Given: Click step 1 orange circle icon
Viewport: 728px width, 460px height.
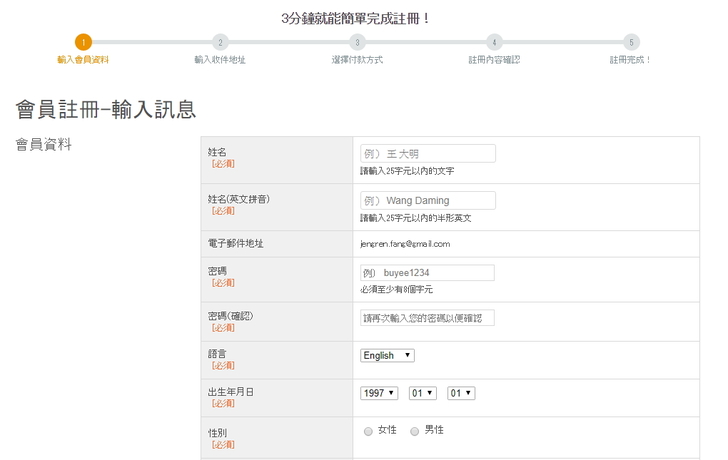Looking at the screenshot, I should [83, 42].
